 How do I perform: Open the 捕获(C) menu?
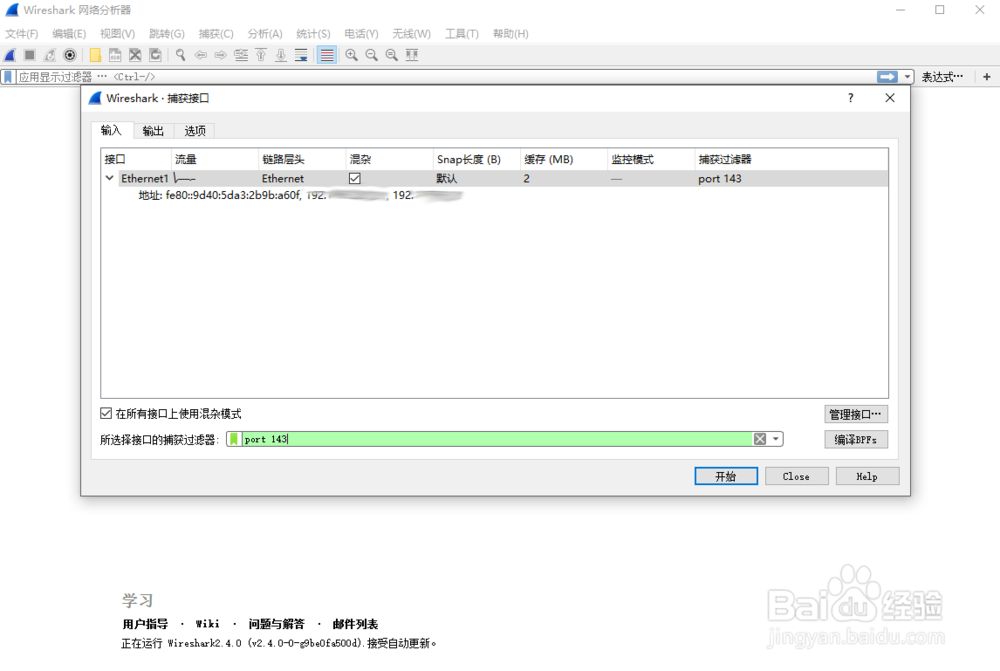(x=216, y=34)
